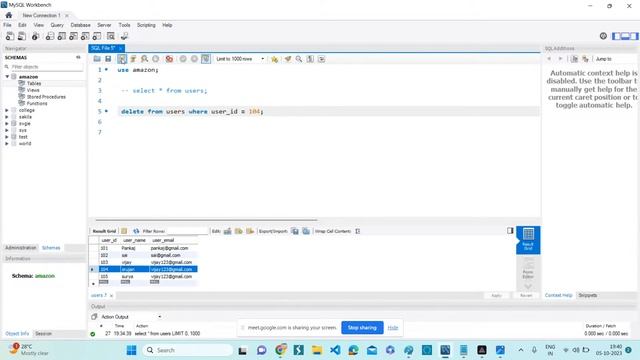640x360 pixels.
Task: Expand the college schema
Action: coord(7,110)
